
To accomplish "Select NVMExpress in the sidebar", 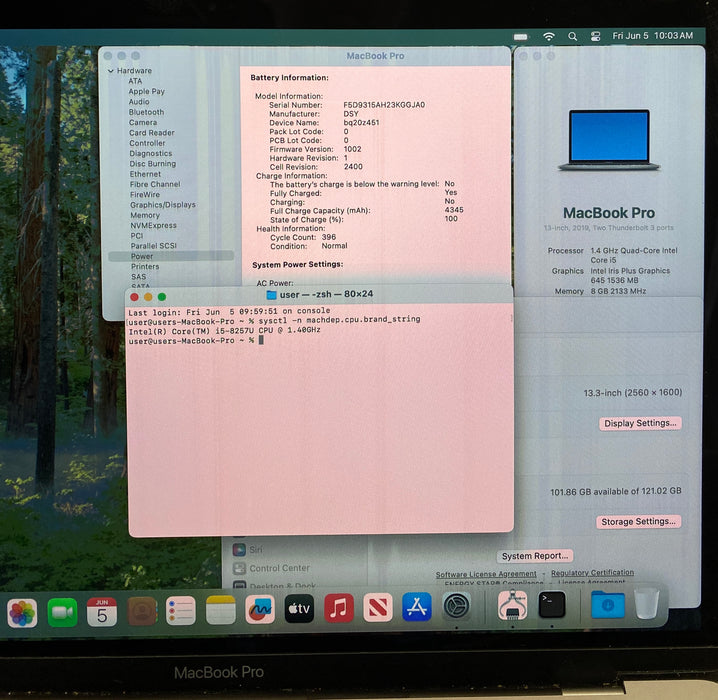I will (x=153, y=225).
